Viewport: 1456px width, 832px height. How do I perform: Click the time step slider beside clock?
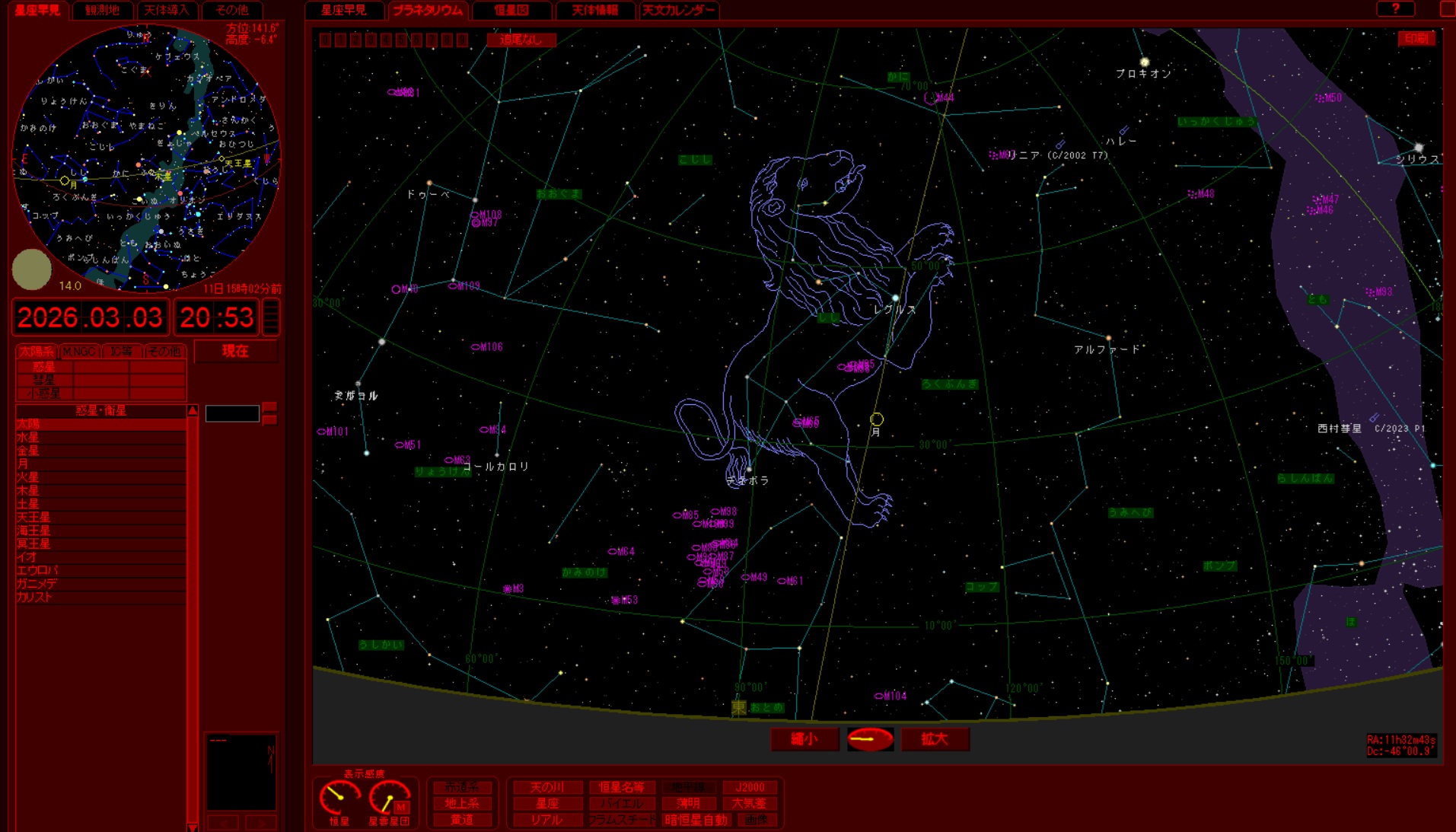(x=270, y=317)
